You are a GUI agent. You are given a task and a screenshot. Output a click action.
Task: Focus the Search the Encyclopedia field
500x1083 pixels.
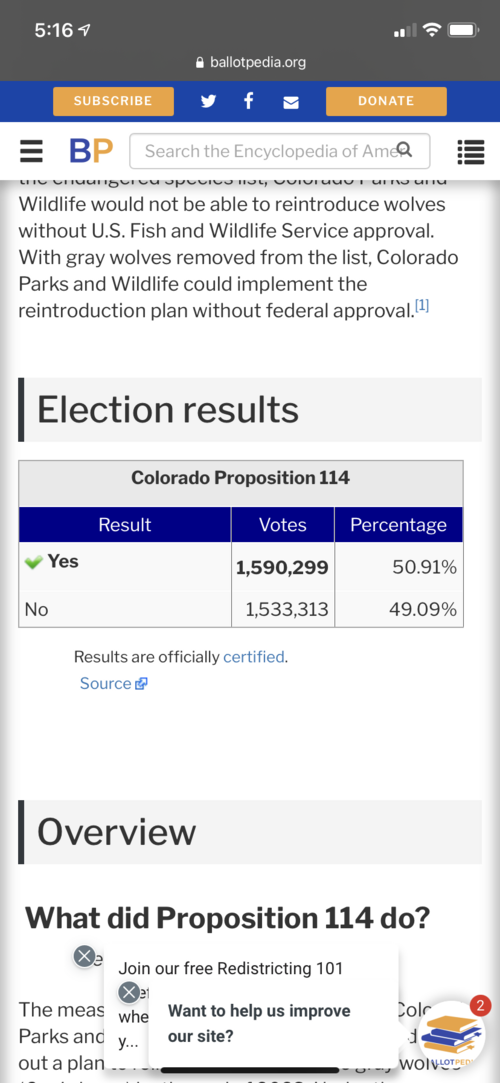[x=280, y=151]
